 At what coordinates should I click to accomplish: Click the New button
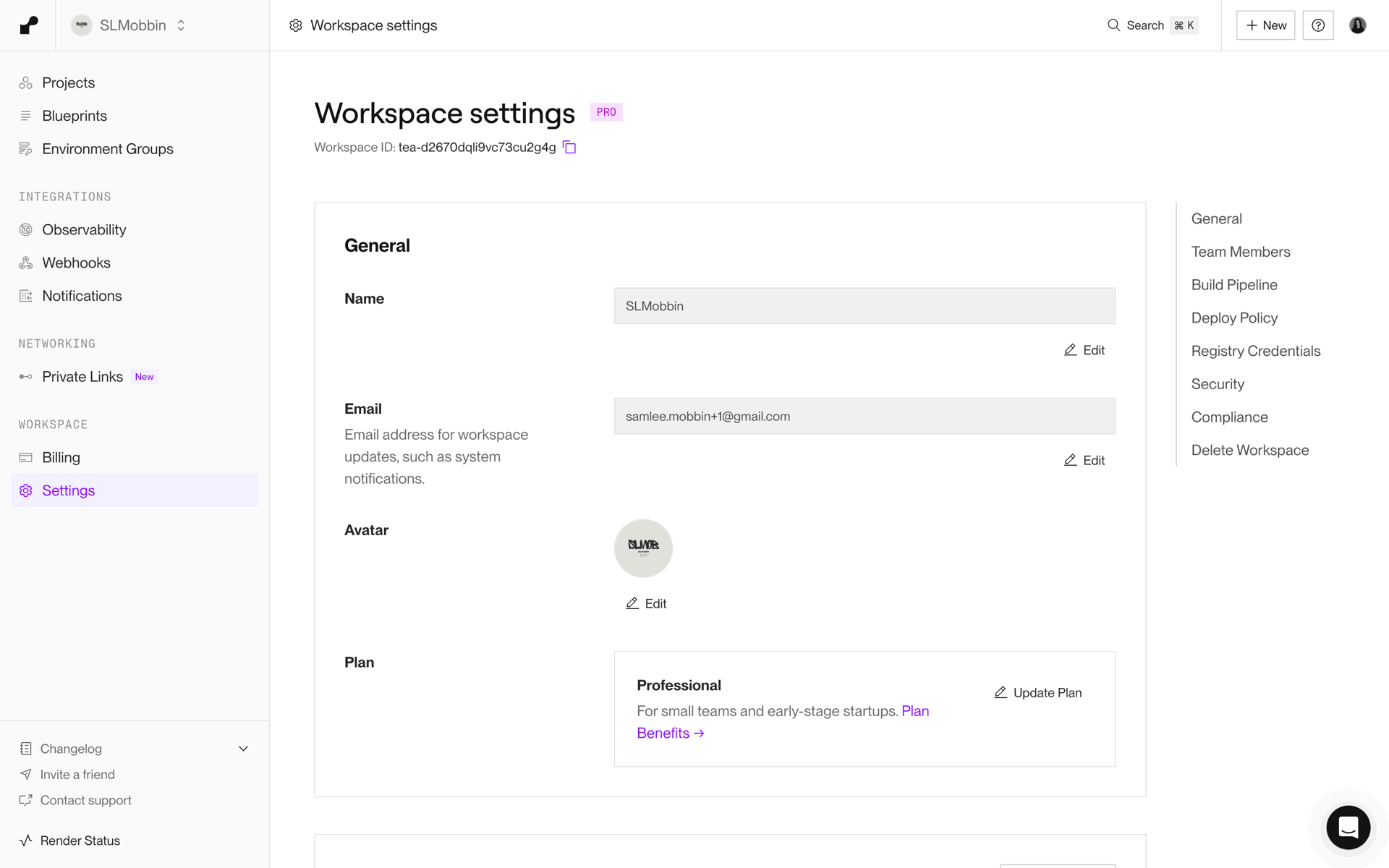coord(1265,25)
